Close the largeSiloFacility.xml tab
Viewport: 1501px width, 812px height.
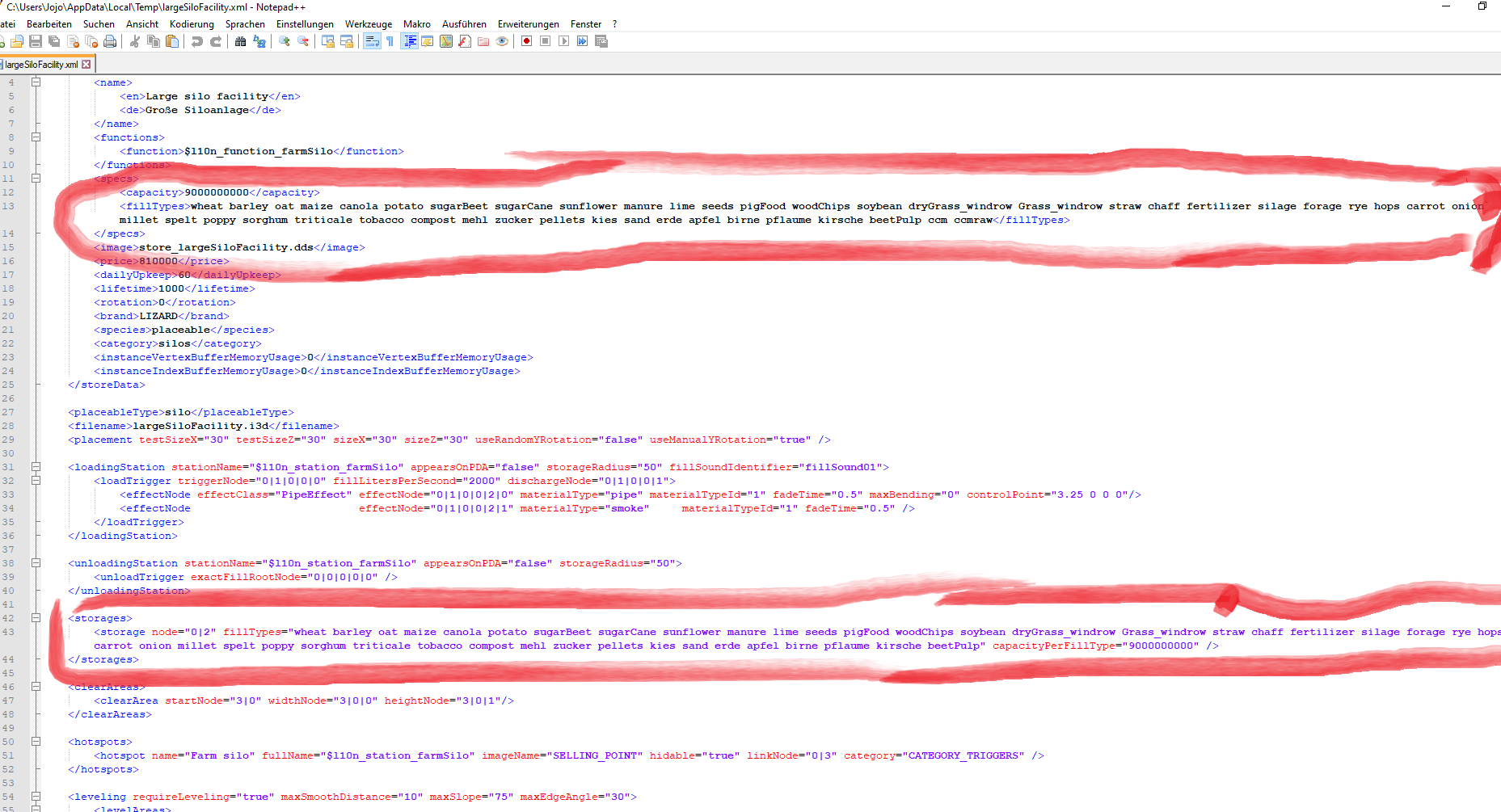click(x=86, y=65)
